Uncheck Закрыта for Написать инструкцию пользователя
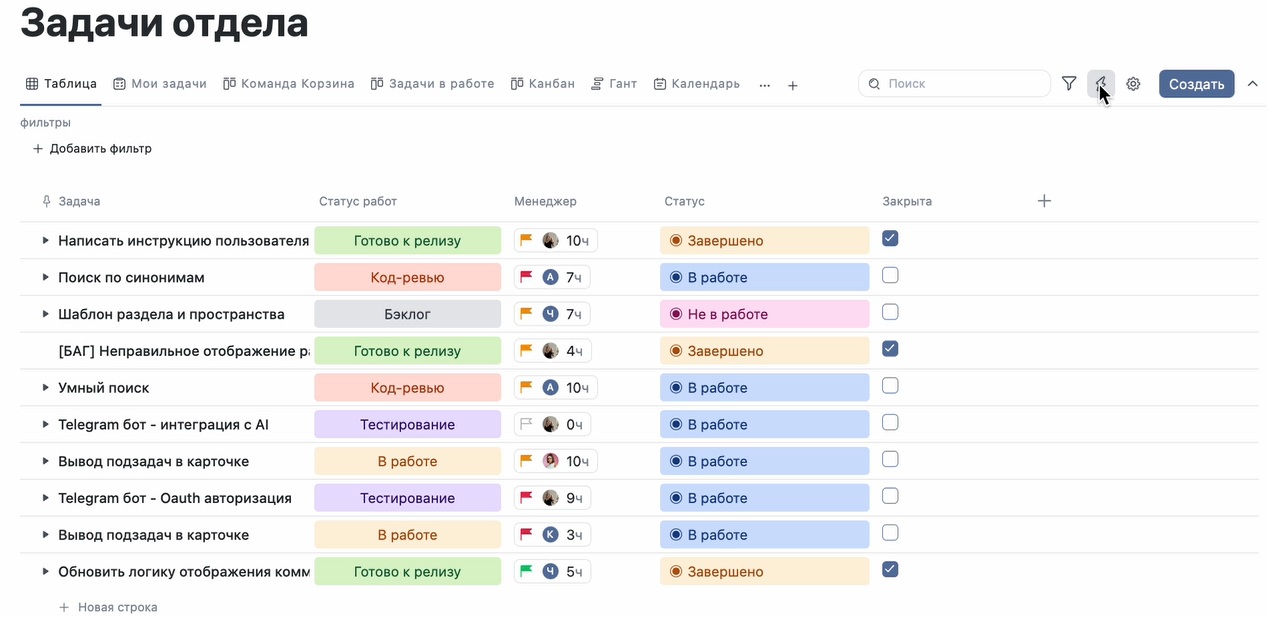The width and height of the screenshot is (1268, 617). (890, 239)
